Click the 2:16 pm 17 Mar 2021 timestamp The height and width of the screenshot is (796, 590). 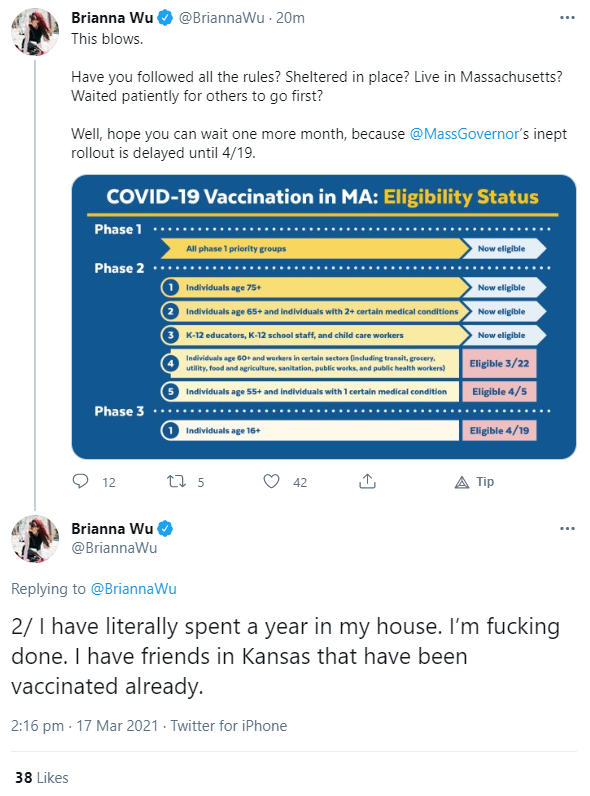[84, 726]
